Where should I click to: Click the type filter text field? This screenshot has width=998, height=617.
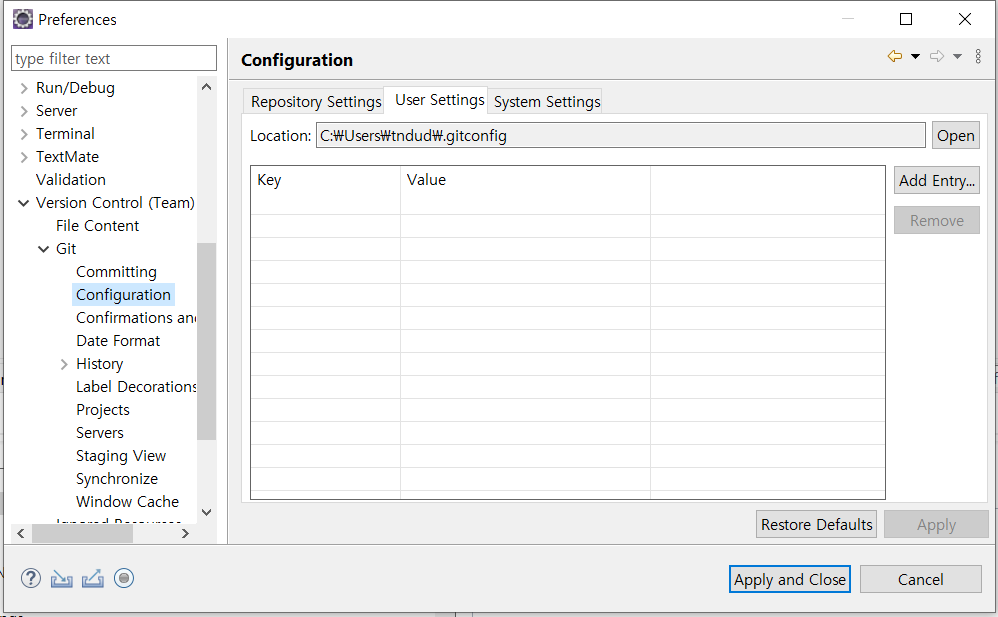coord(114,59)
